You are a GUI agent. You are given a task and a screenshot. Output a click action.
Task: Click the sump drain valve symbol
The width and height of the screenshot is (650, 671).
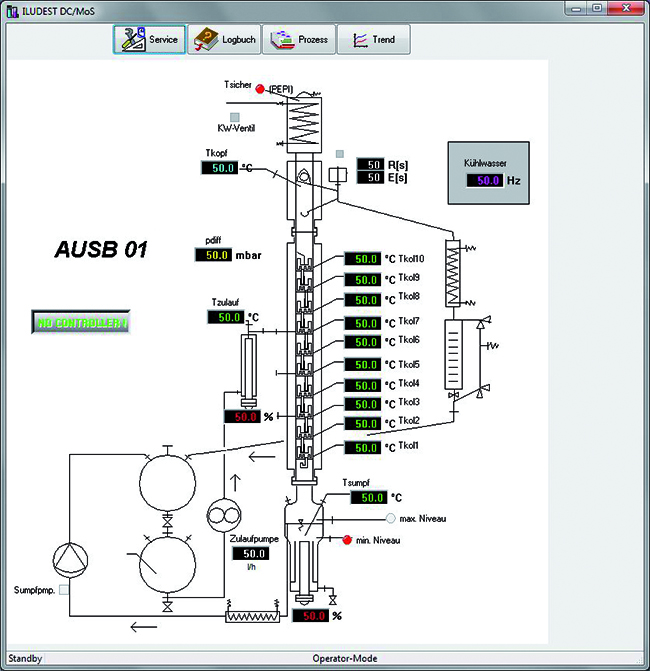pyautogui.click(x=332, y=600)
